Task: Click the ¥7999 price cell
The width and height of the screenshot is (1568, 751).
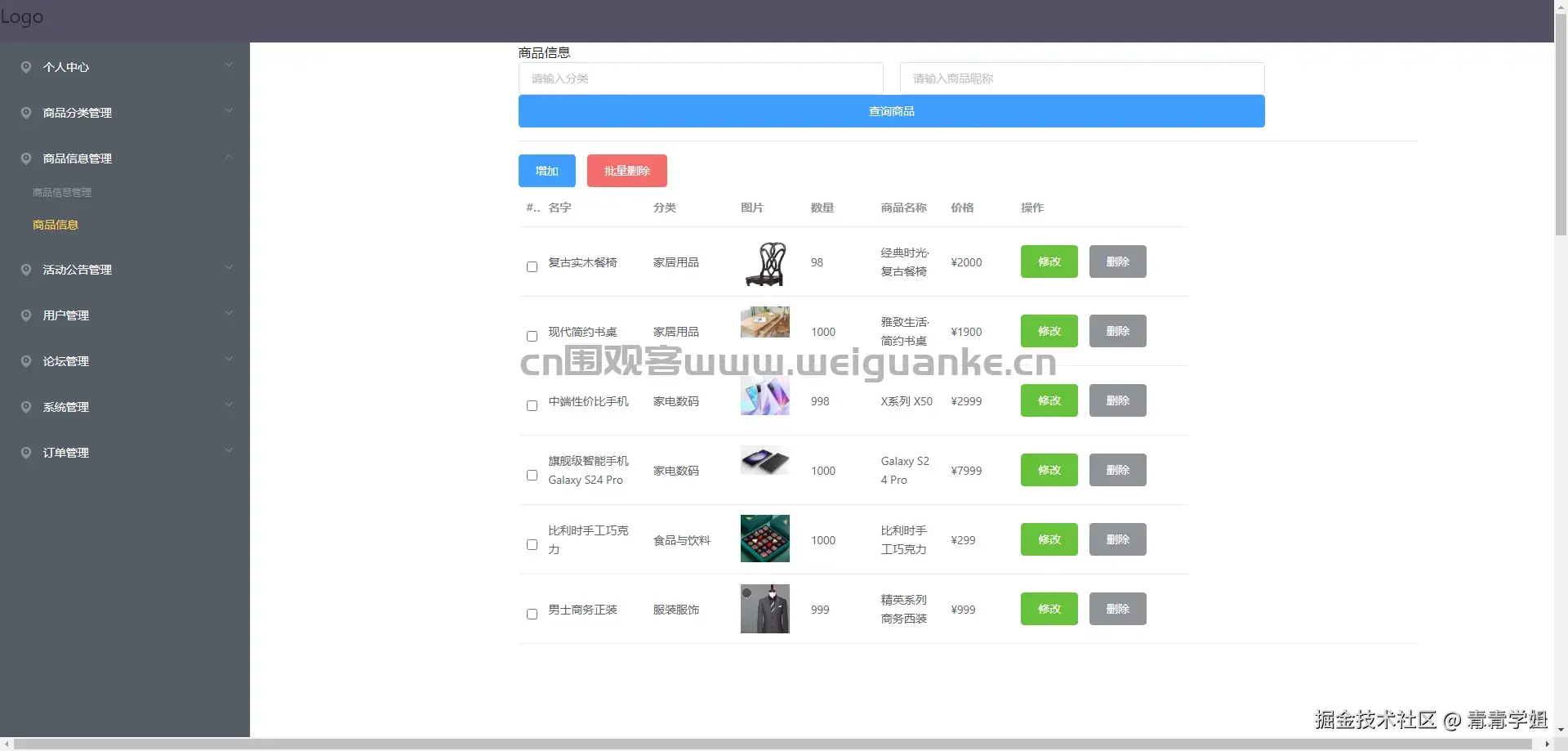Action: tap(966, 471)
